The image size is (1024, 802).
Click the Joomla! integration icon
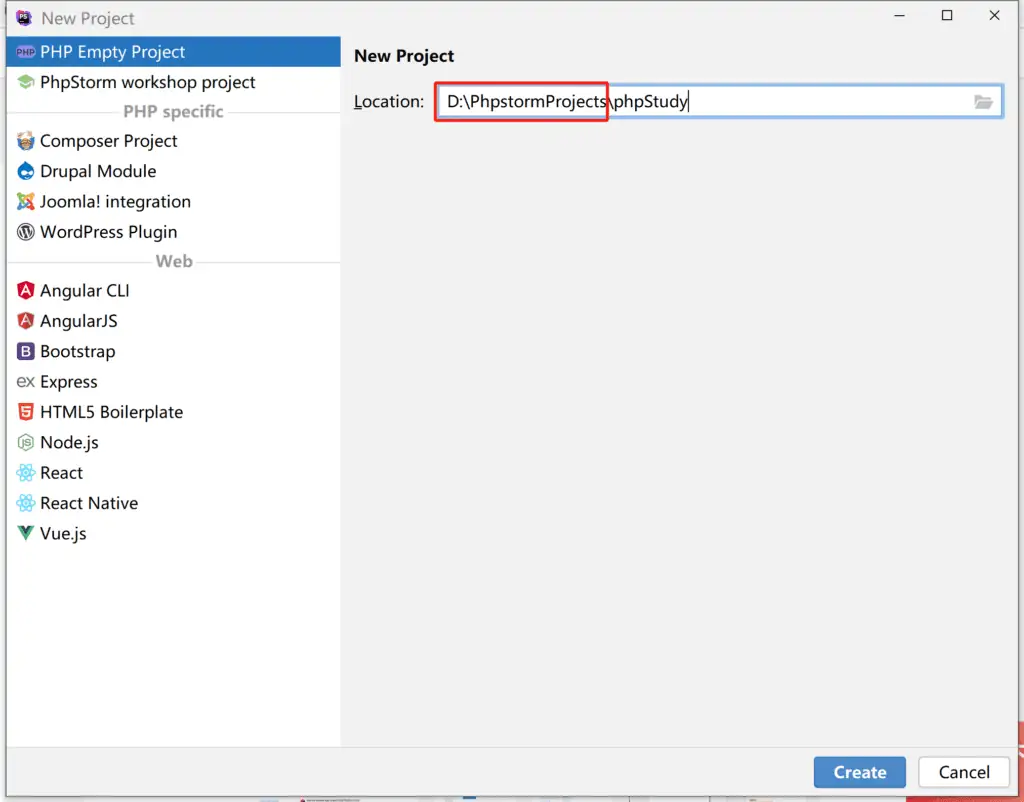(25, 202)
